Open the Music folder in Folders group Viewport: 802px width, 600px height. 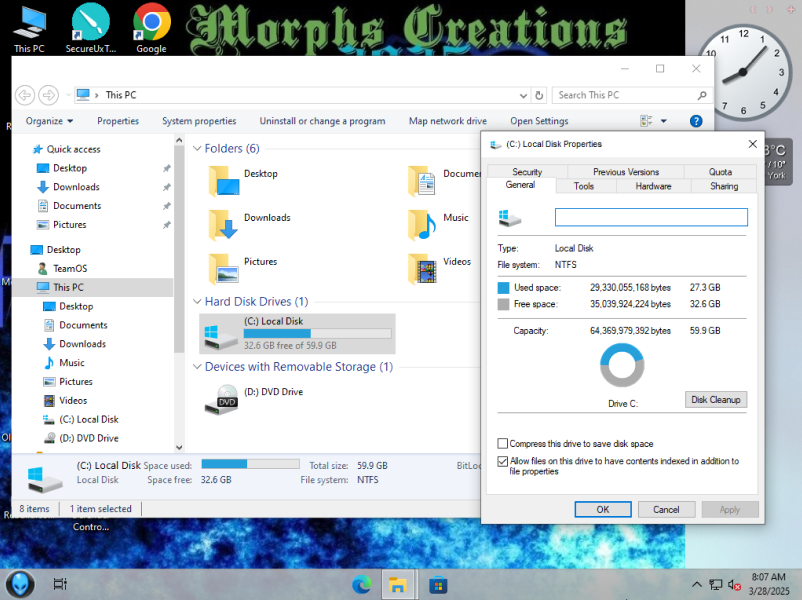point(438,225)
